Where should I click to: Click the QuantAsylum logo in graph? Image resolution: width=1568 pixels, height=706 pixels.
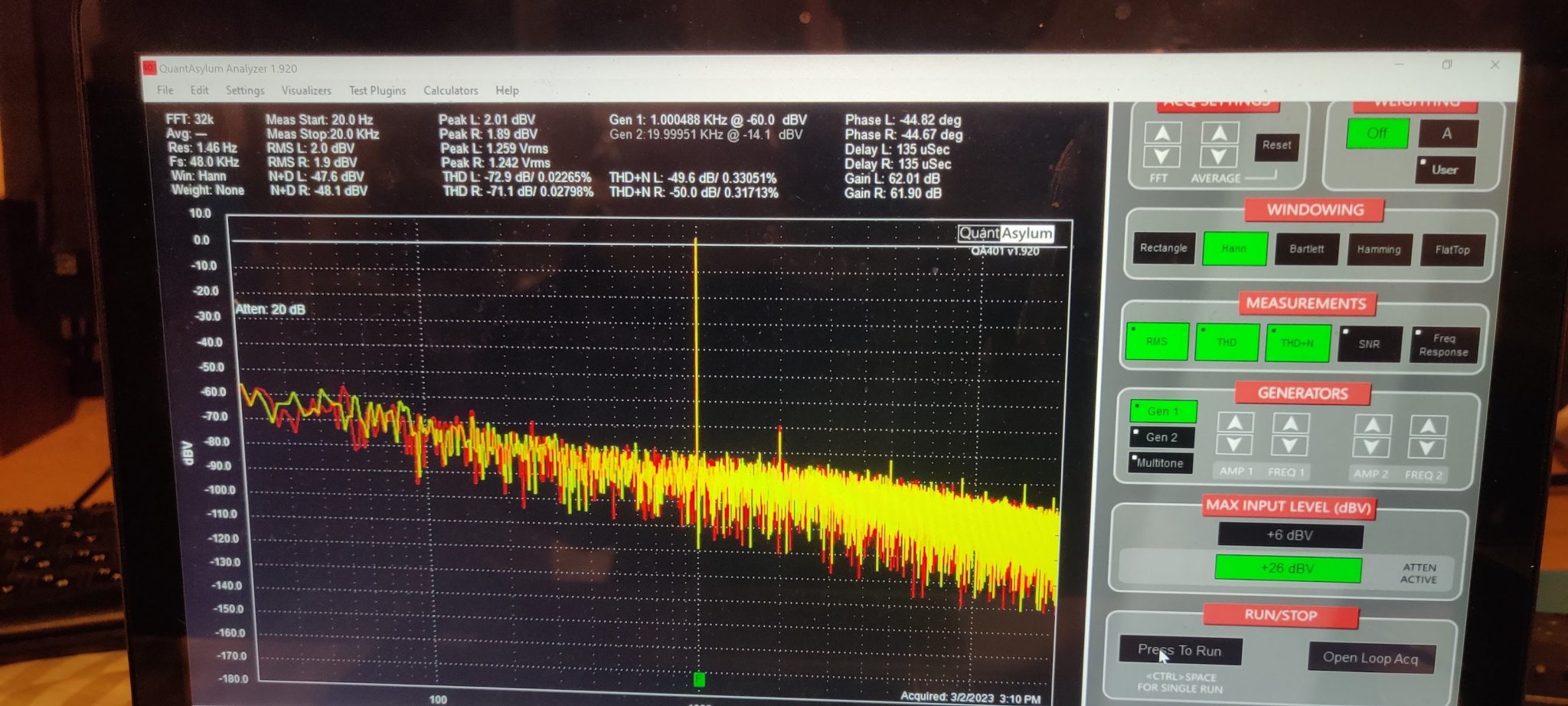pyautogui.click(x=1006, y=234)
